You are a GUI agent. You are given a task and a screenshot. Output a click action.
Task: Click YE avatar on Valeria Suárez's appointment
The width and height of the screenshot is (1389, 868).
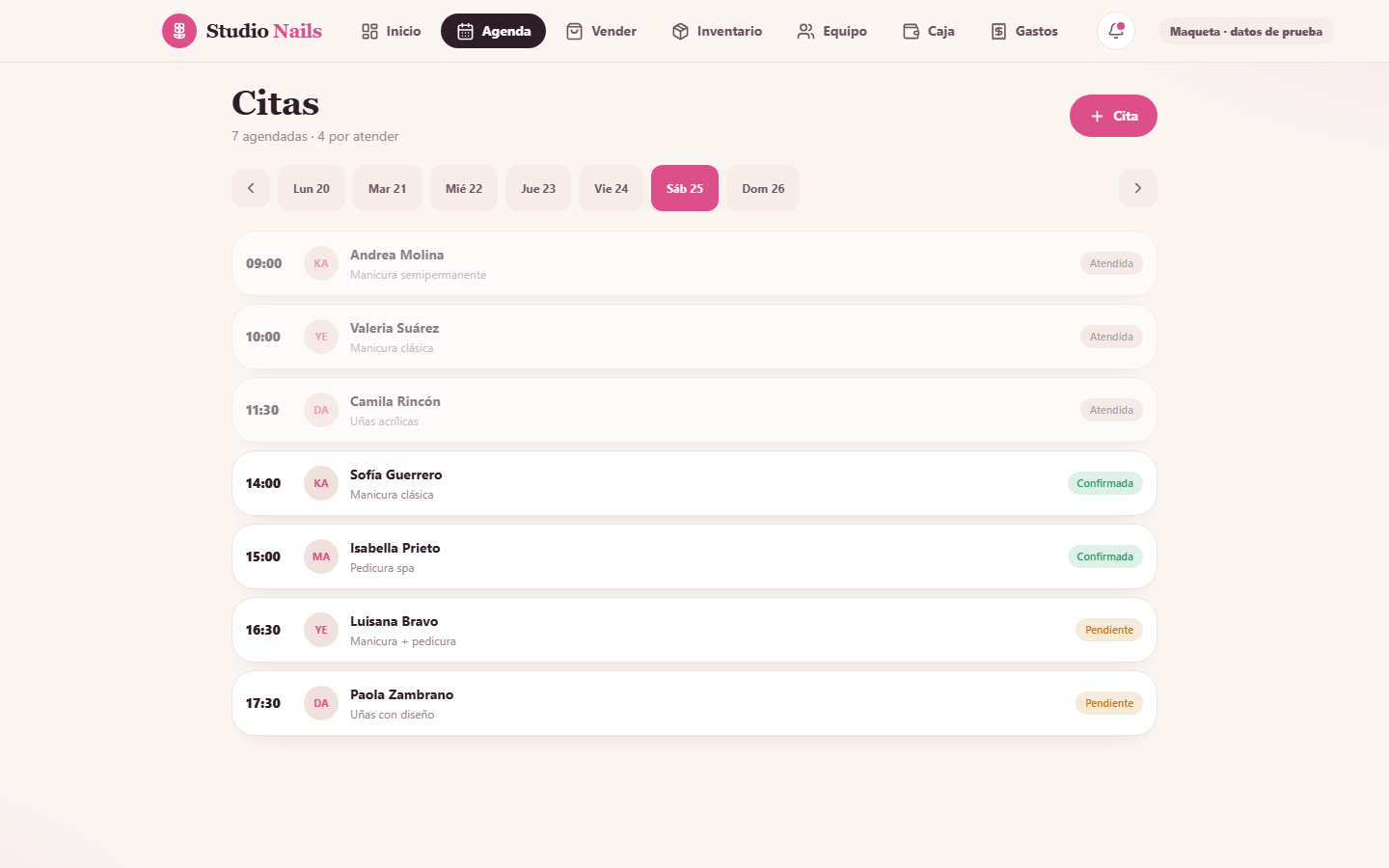(321, 337)
